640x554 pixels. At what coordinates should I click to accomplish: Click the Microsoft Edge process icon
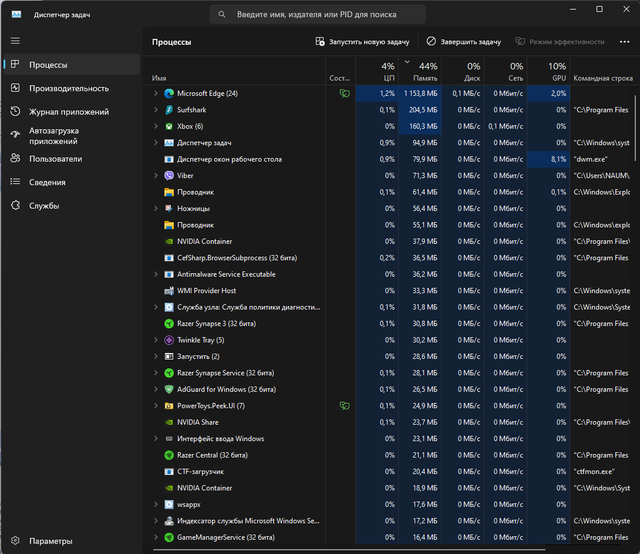point(169,93)
